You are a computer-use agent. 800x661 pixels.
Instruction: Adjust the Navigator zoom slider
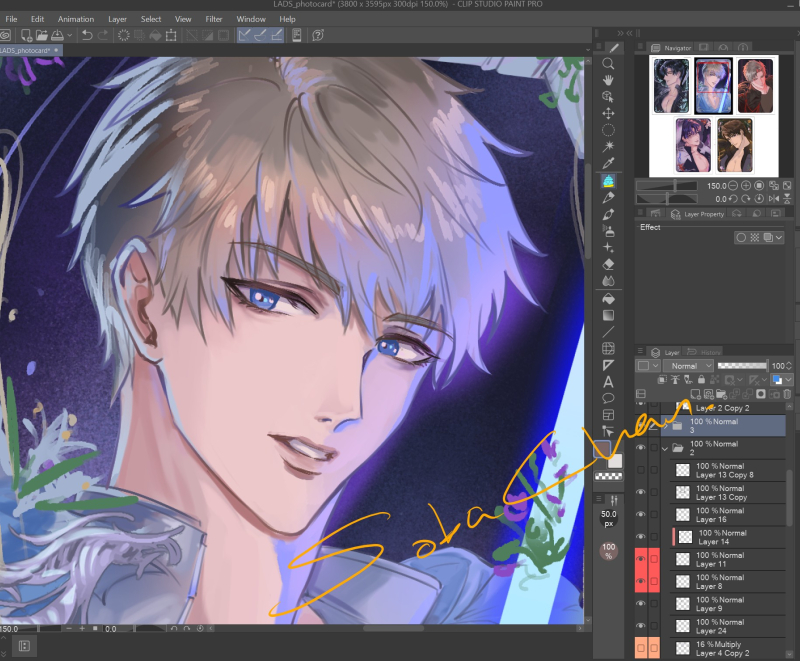coord(667,186)
